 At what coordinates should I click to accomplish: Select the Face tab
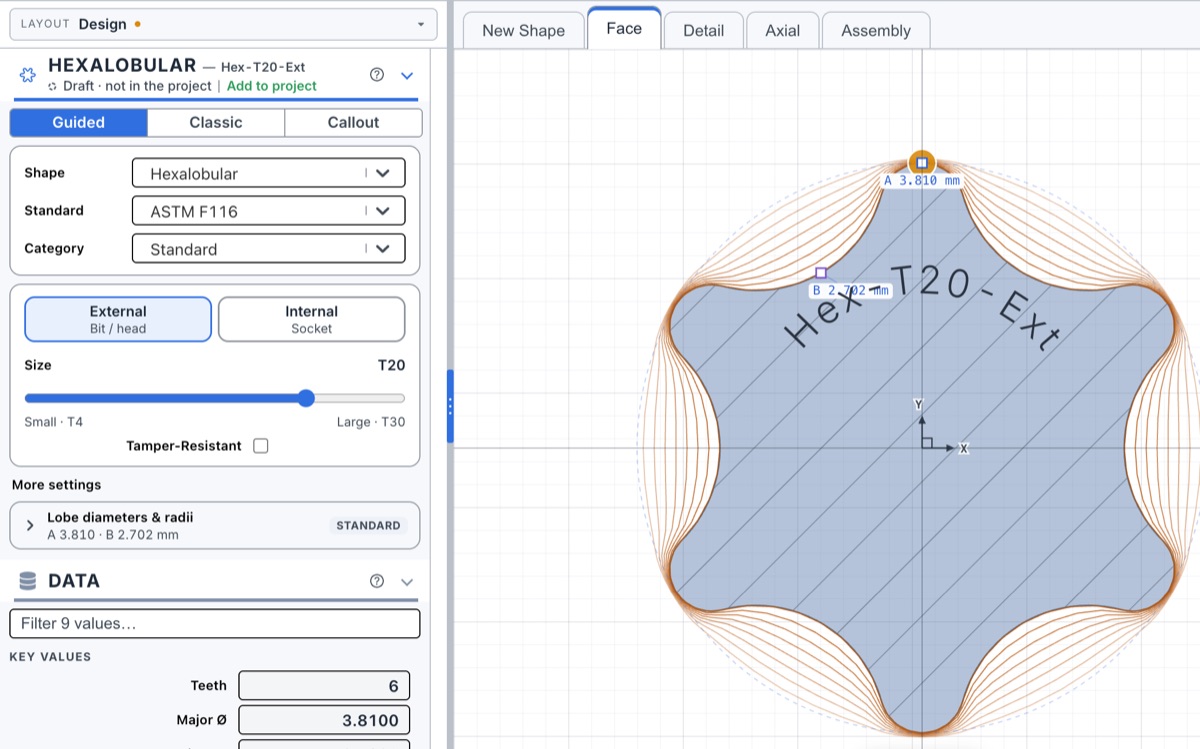coord(624,28)
